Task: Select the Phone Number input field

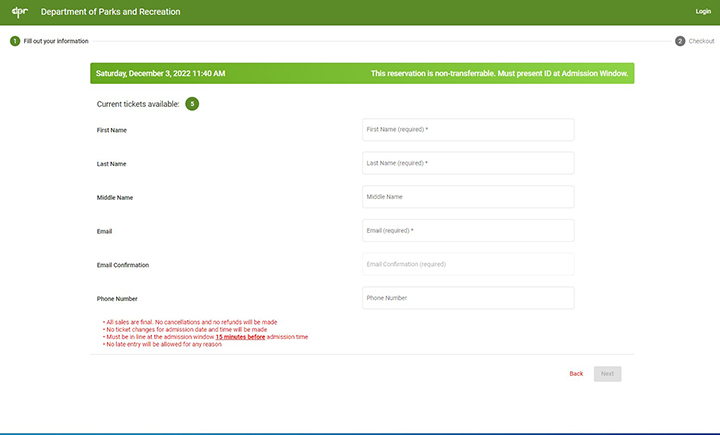Action: pyautogui.click(x=468, y=298)
